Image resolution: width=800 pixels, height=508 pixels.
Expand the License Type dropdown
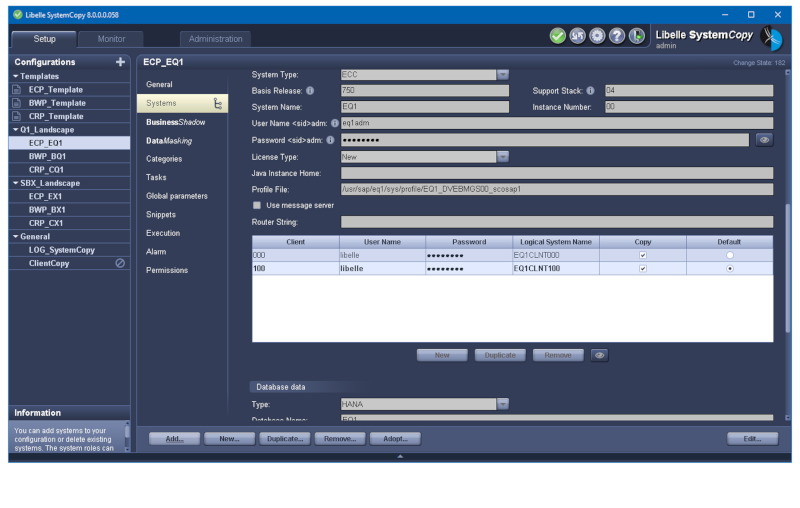pyautogui.click(x=503, y=156)
